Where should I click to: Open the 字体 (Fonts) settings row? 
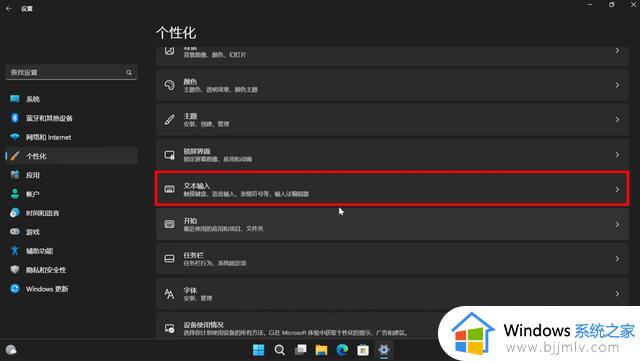[392, 294]
